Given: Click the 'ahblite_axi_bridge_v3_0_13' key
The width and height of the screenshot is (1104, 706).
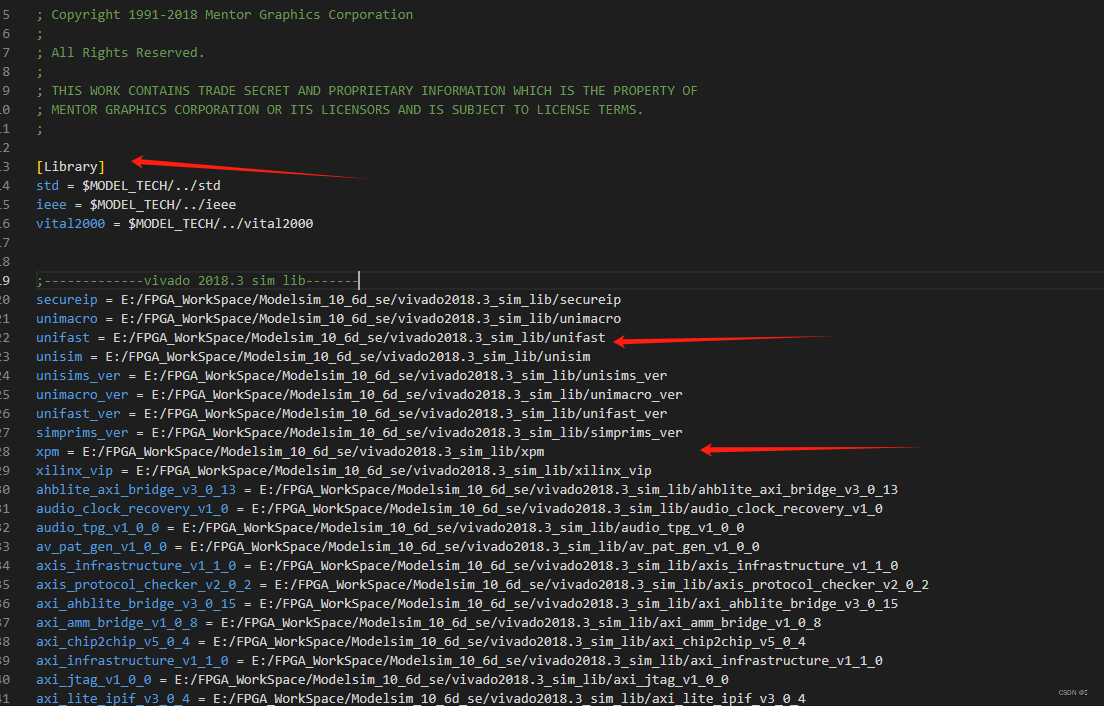Looking at the screenshot, I should pos(136,490).
